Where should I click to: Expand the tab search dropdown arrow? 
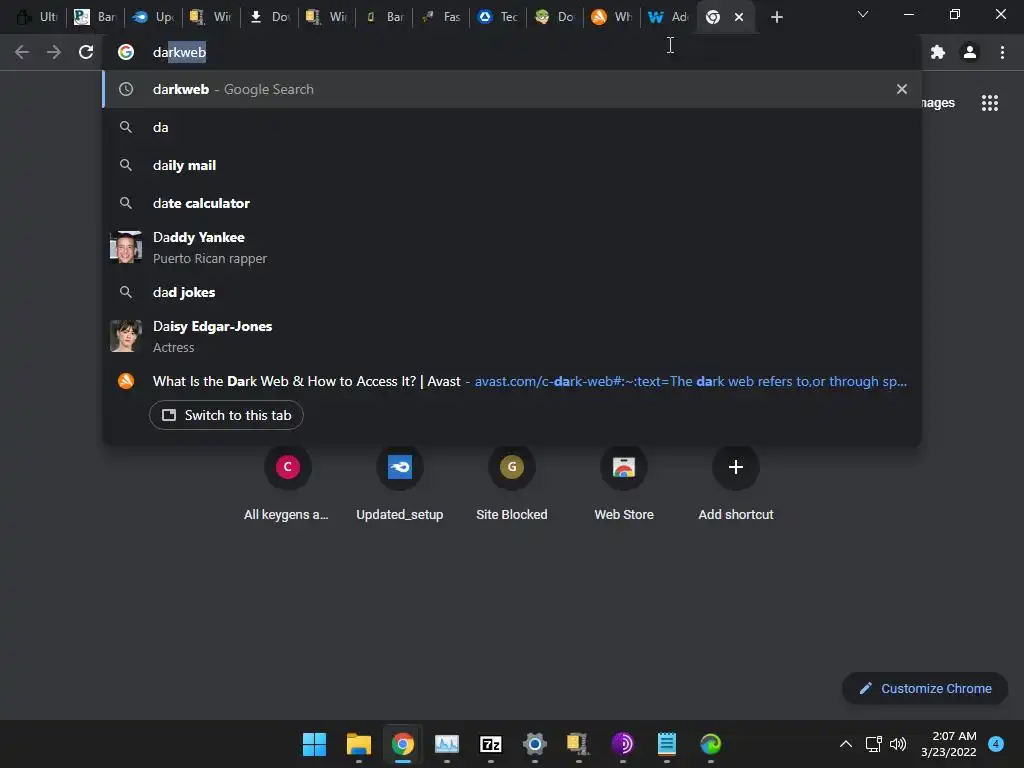[x=863, y=14]
